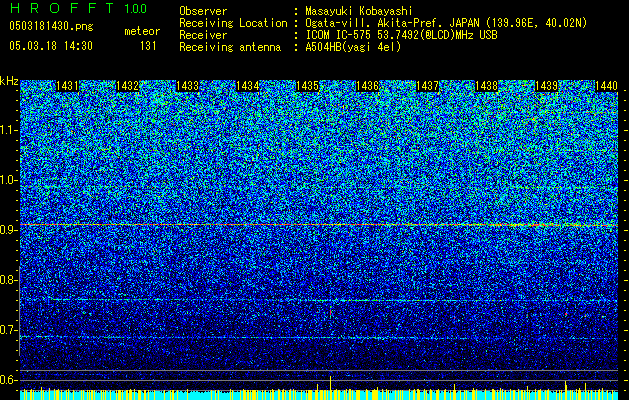Click the 1437 time marker
Image resolution: width=629 pixels, height=400 pixels.
pos(427,86)
